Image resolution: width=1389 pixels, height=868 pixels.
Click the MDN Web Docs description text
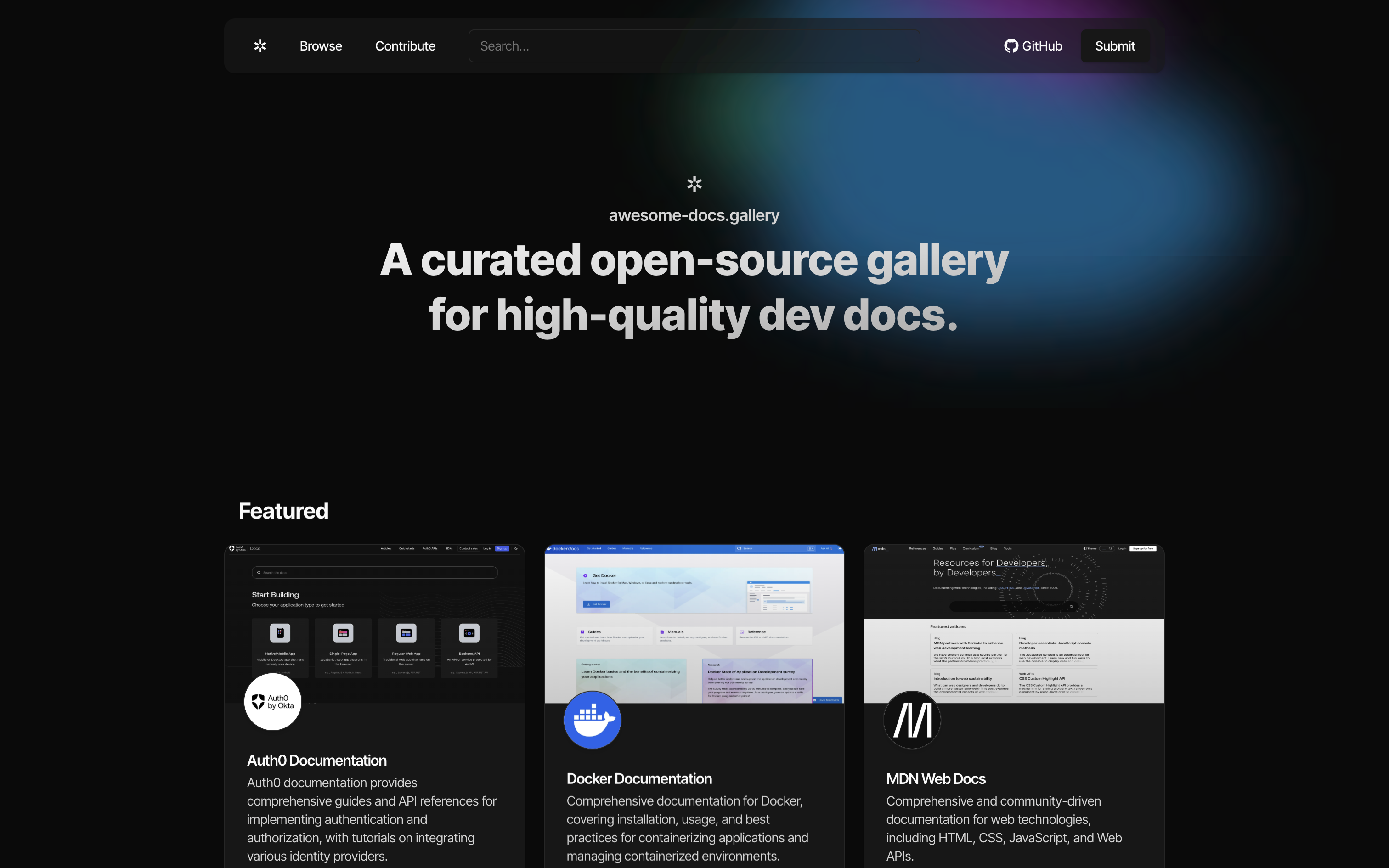coord(1005,829)
